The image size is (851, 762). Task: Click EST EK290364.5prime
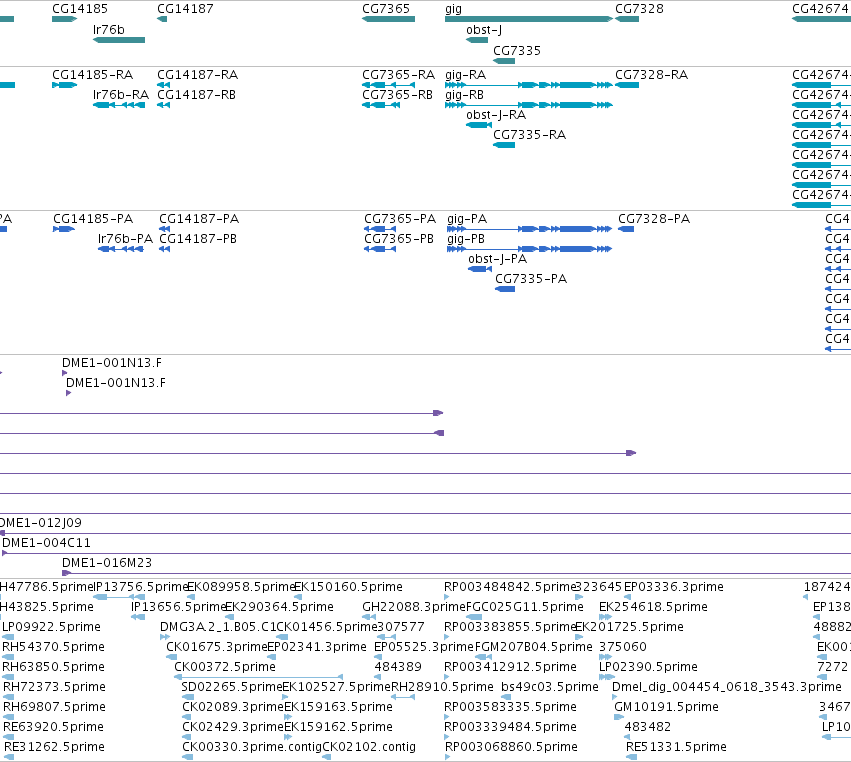coord(279,607)
